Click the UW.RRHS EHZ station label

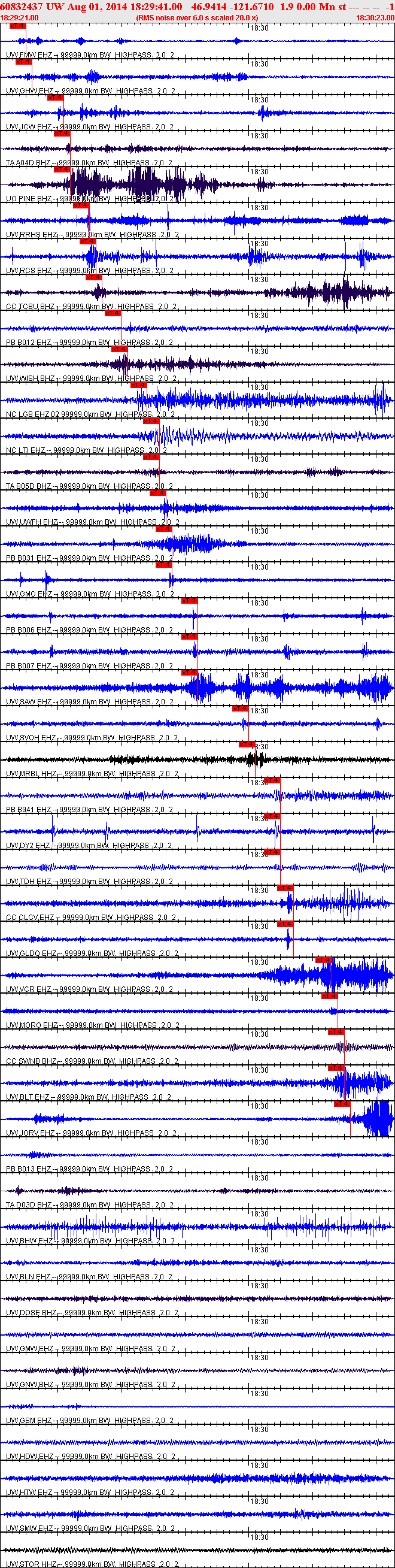click(93, 235)
